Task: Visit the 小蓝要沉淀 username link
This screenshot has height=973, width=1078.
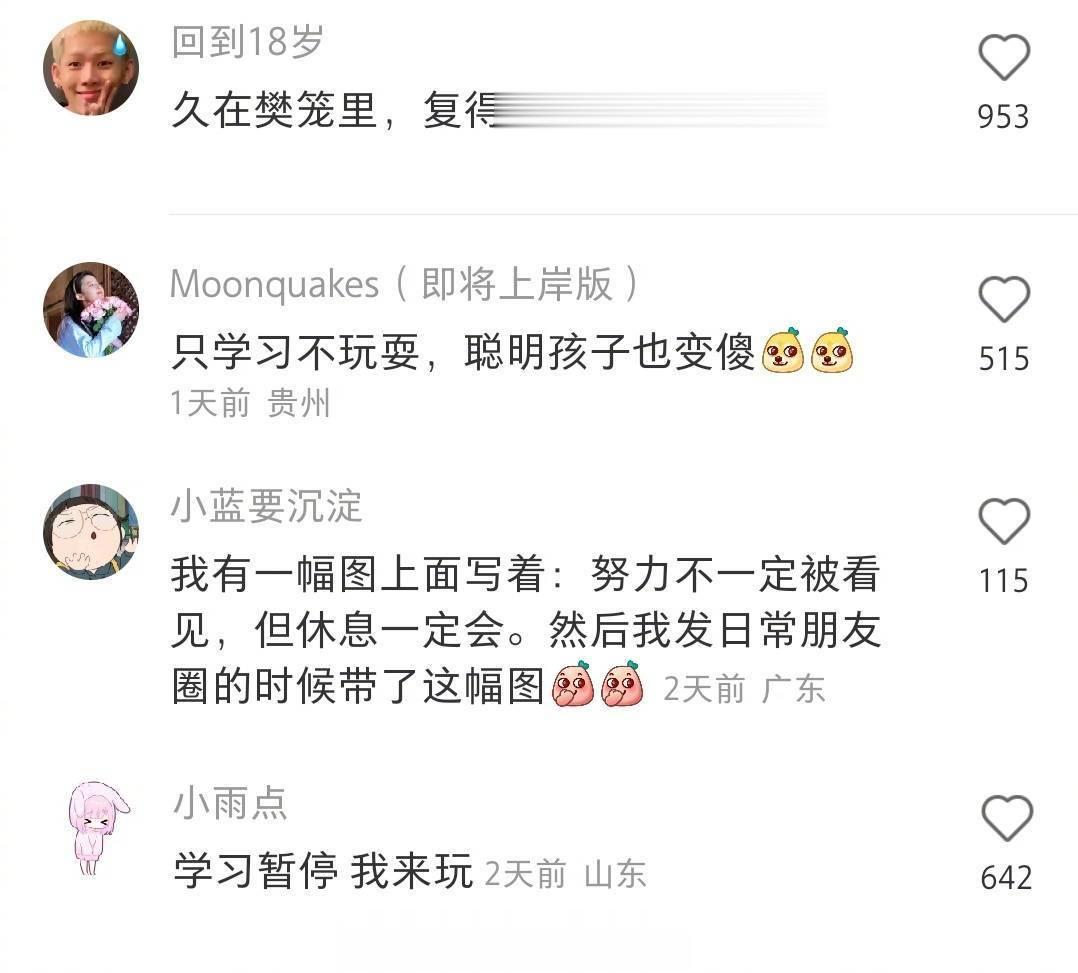Action: (266, 506)
